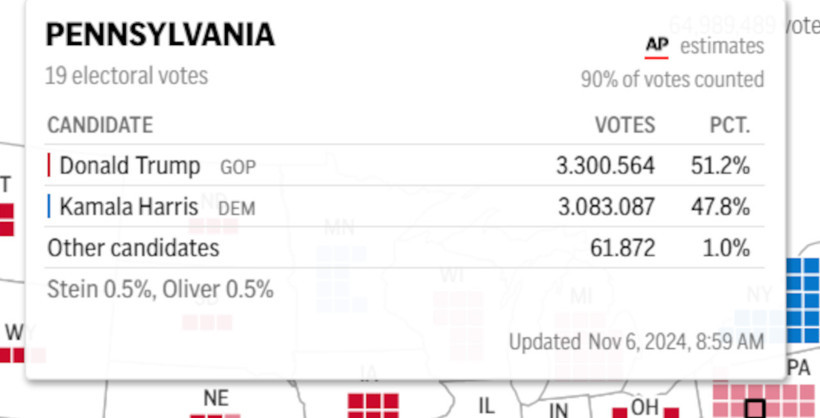Click the Updated Nov 6, 2024 timestamp

[636, 342]
